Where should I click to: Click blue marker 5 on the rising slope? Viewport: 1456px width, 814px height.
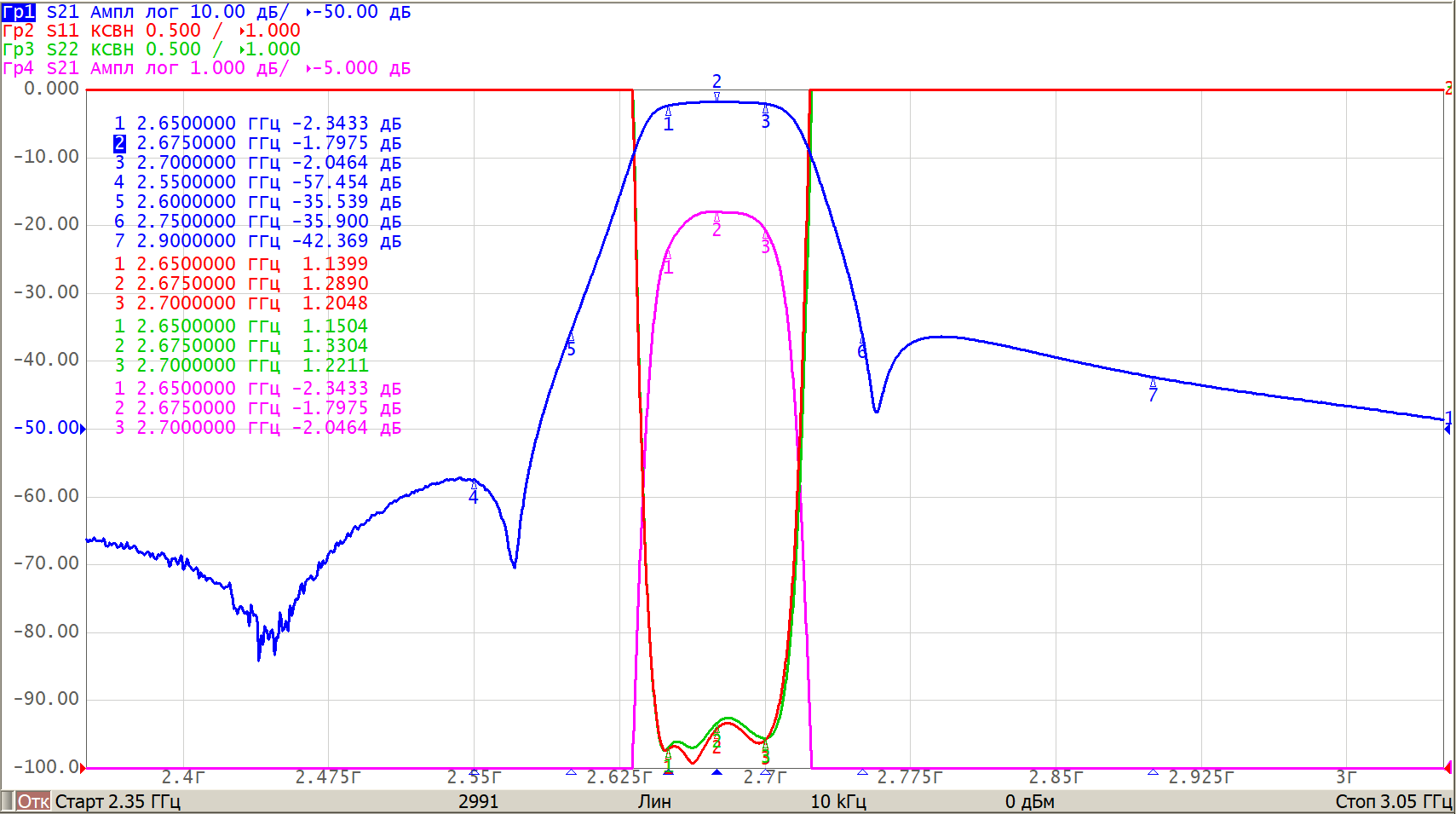click(571, 348)
